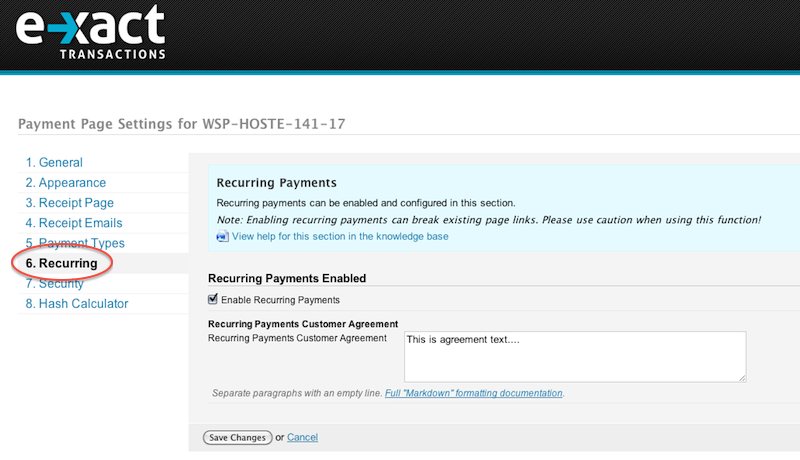This screenshot has width=800, height=460.
Task: Open the Security section
Action: click(x=55, y=284)
